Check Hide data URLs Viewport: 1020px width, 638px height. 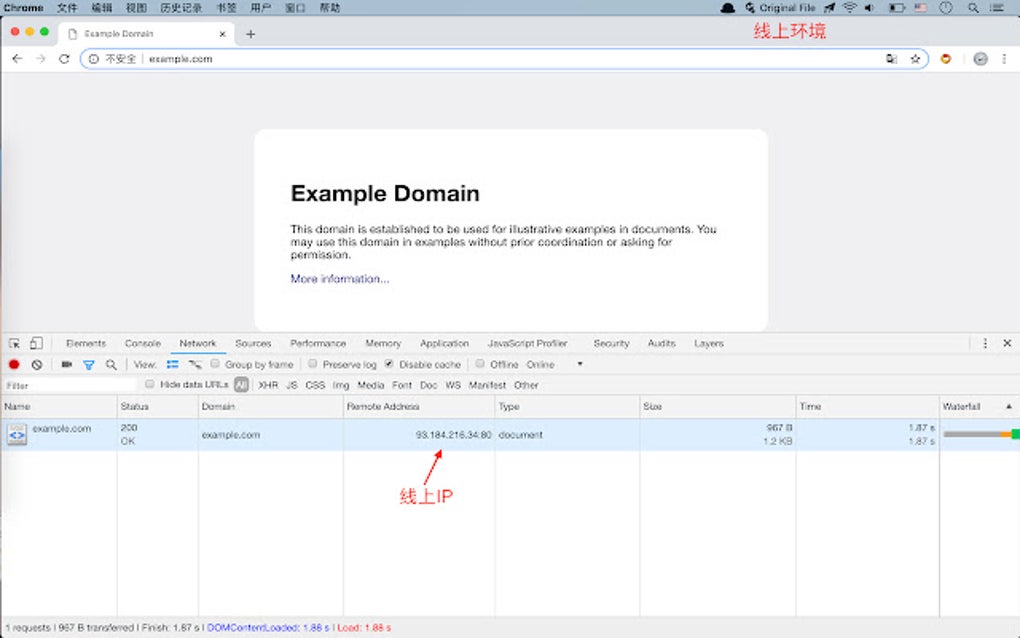pos(150,384)
